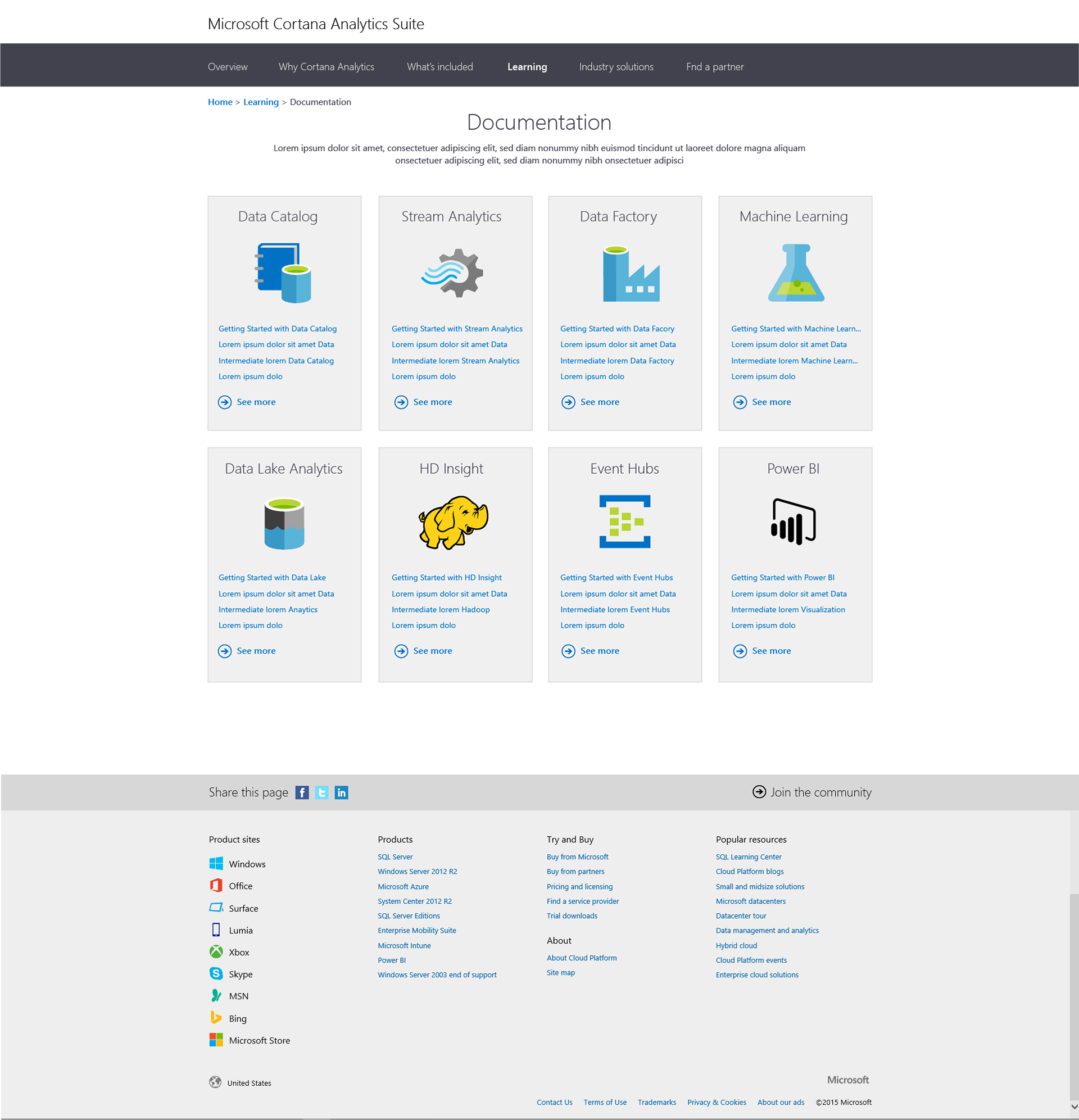Open Buy from Microsoft footer link

(577, 857)
